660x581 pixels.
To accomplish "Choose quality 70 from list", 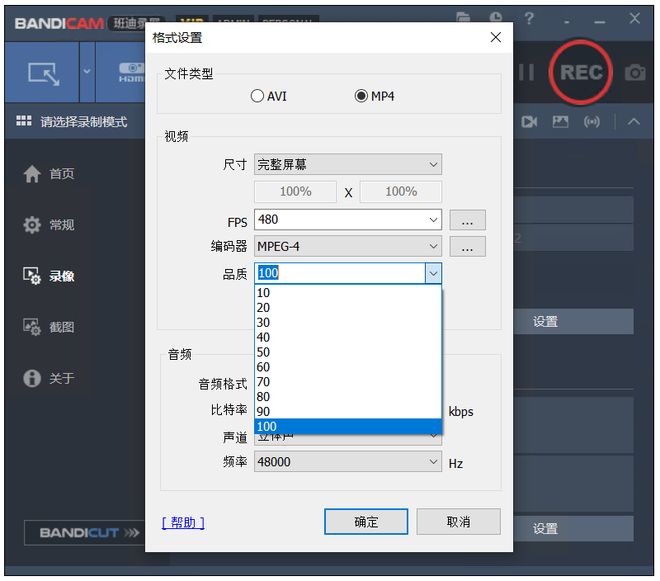I will [348, 382].
